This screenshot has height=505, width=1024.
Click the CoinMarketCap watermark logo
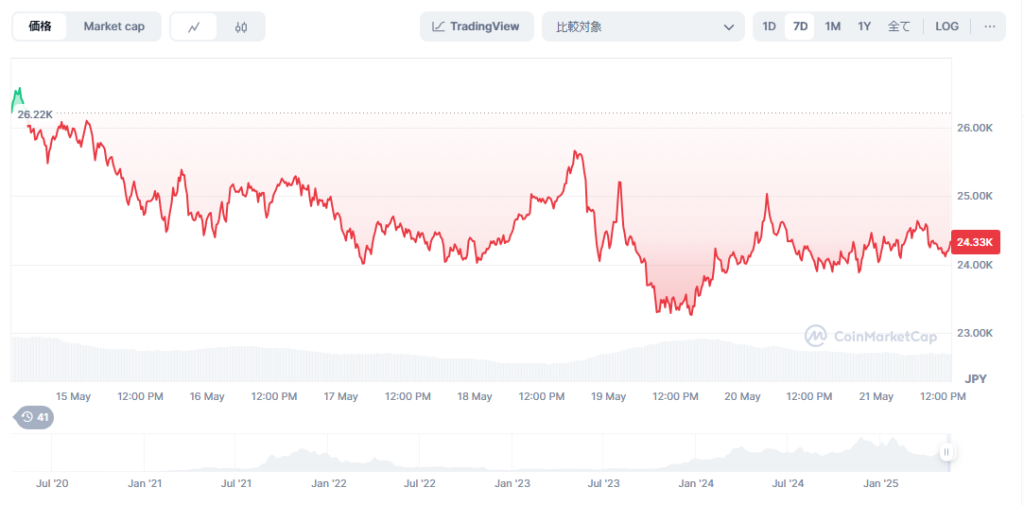pyautogui.click(x=872, y=336)
